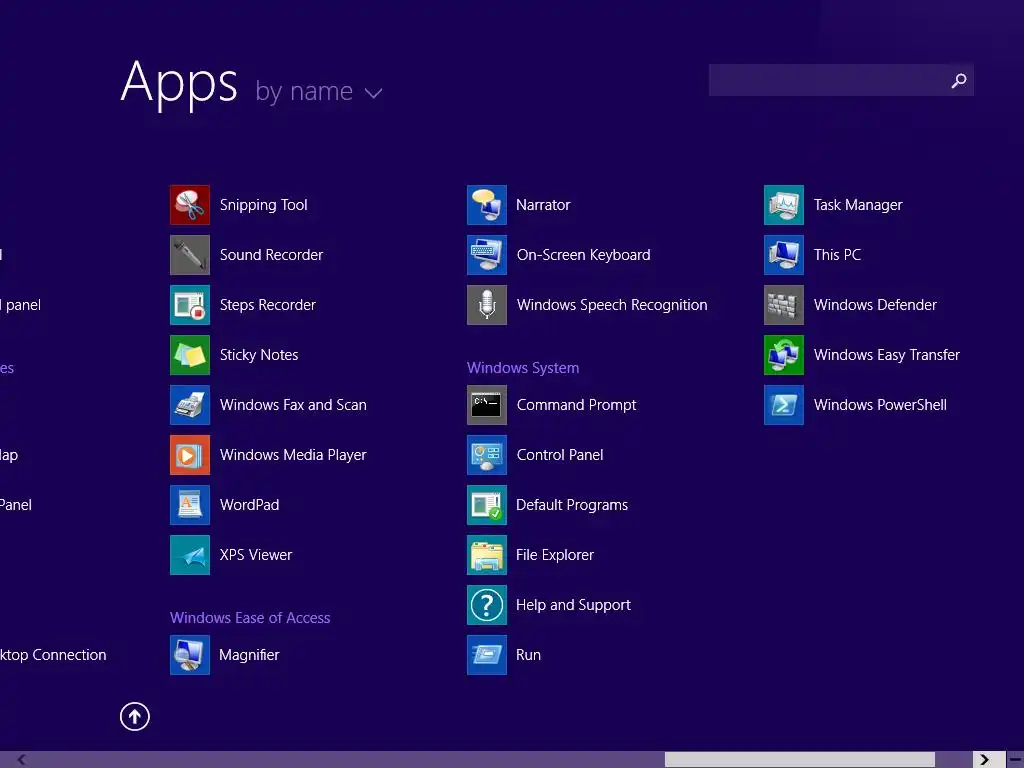Image resolution: width=1024 pixels, height=768 pixels.
Task: Click the search magnifier icon
Action: [x=959, y=80]
